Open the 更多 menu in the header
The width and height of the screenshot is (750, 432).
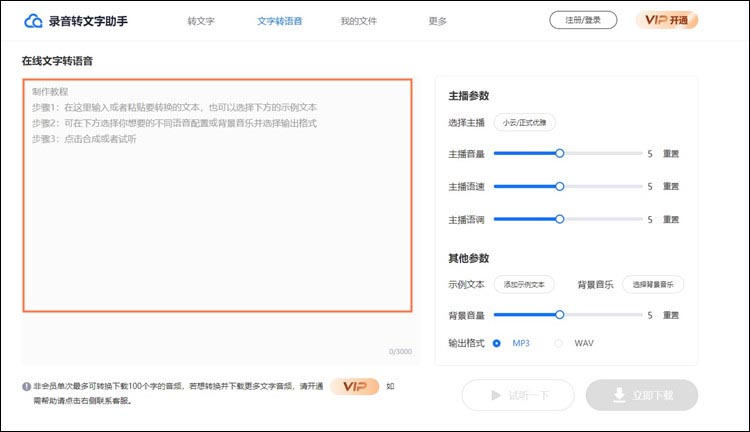pos(438,21)
